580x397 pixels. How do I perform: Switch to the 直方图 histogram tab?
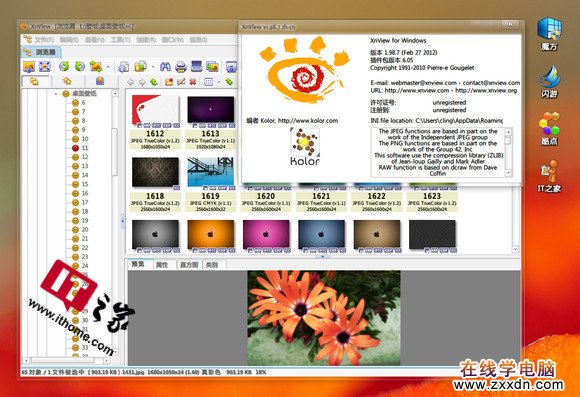click(189, 265)
